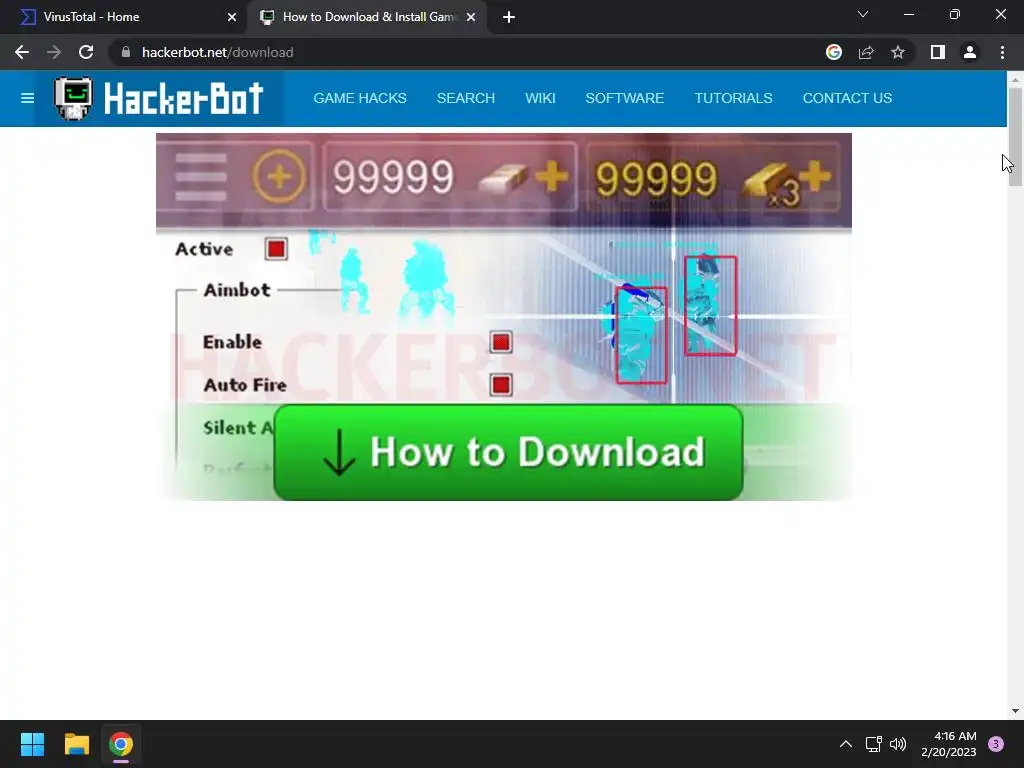Expand the tab search dropdown
Image resolution: width=1024 pixels, height=768 pixels.
pos(863,14)
